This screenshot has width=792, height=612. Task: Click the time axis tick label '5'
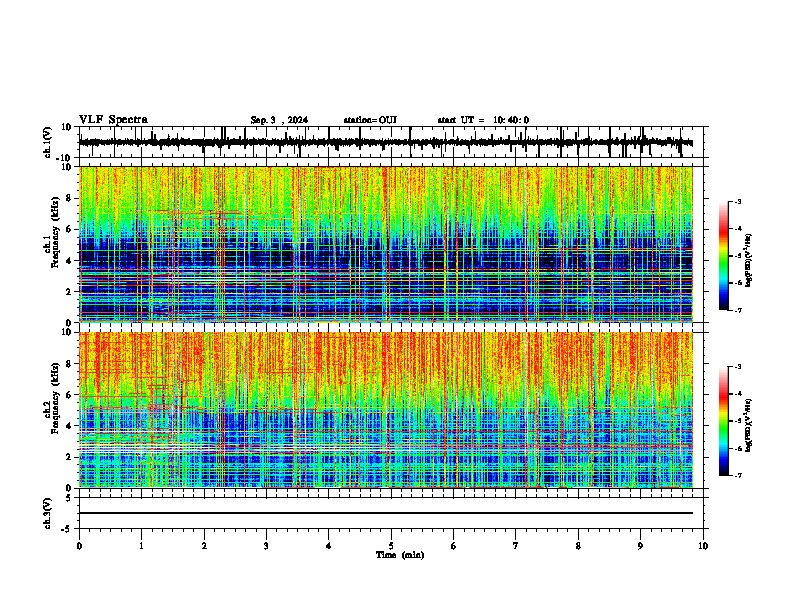pos(391,546)
